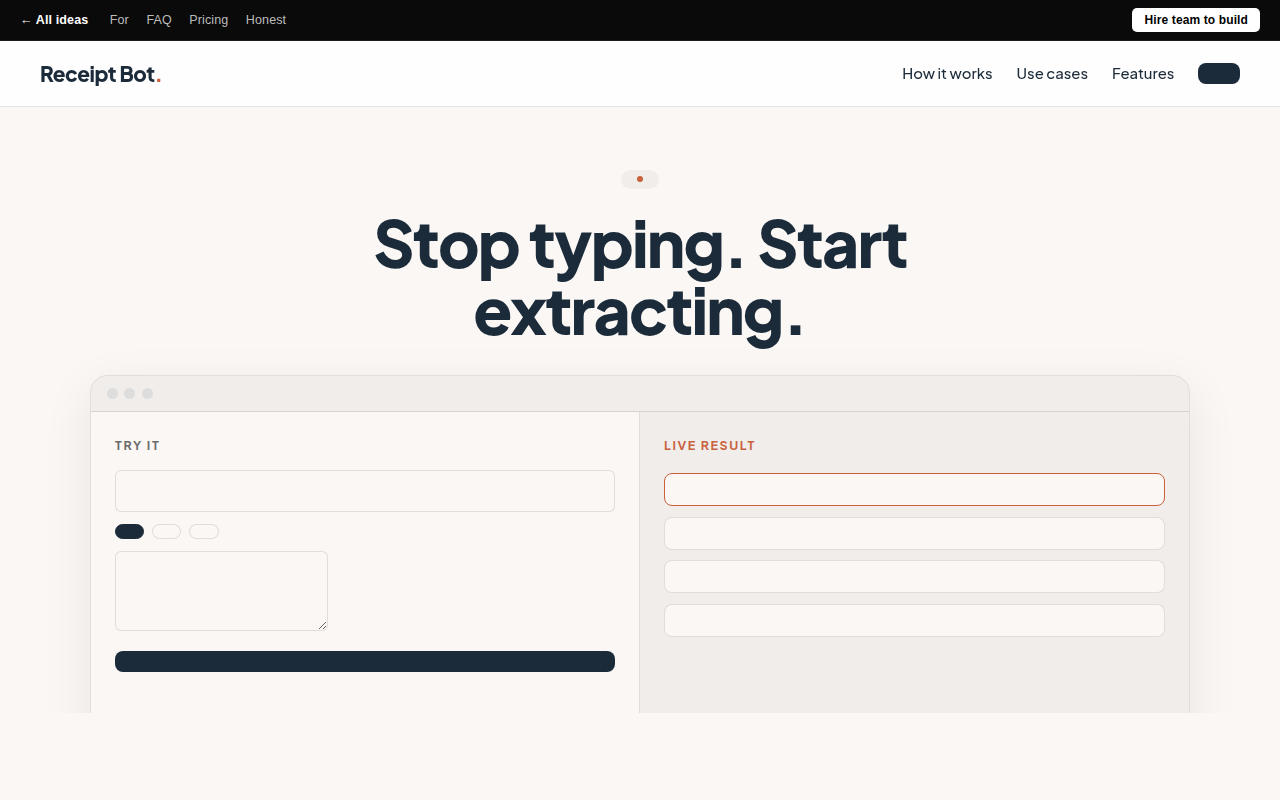Image resolution: width=1280 pixels, height=800 pixels.
Task: Open the For link in top bar
Action: tap(119, 20)
